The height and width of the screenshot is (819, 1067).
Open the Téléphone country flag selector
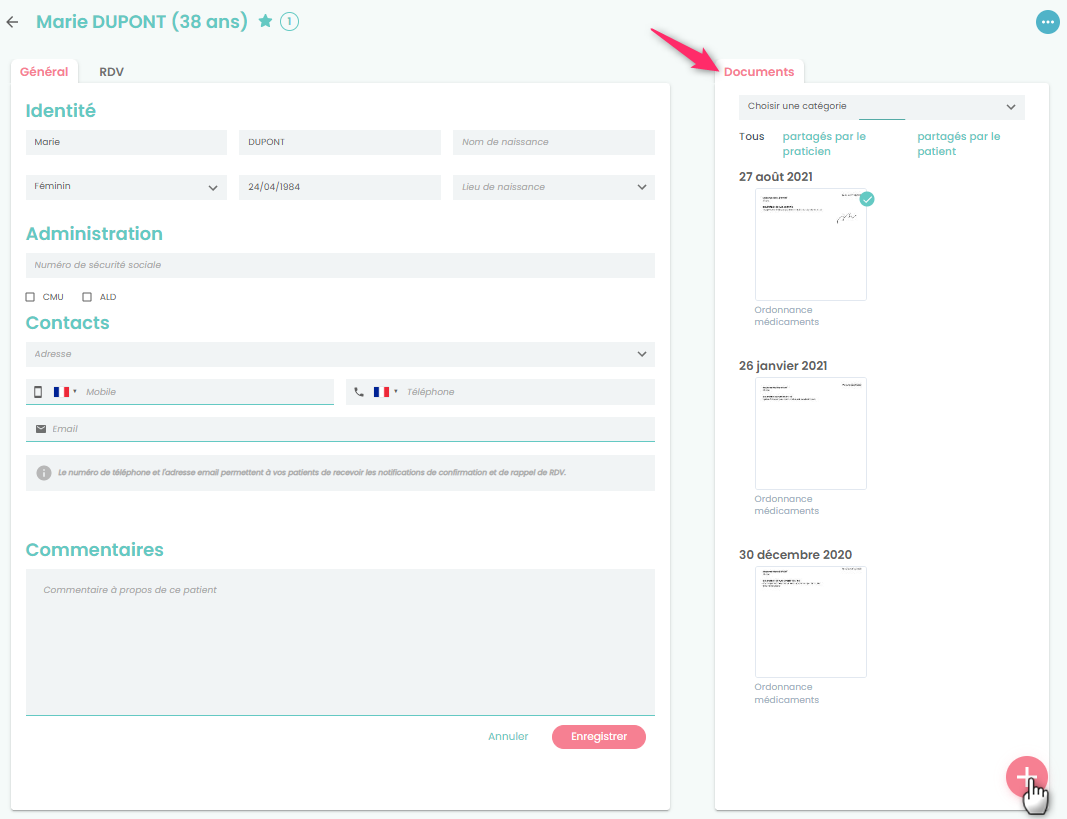tap(385, 392)
